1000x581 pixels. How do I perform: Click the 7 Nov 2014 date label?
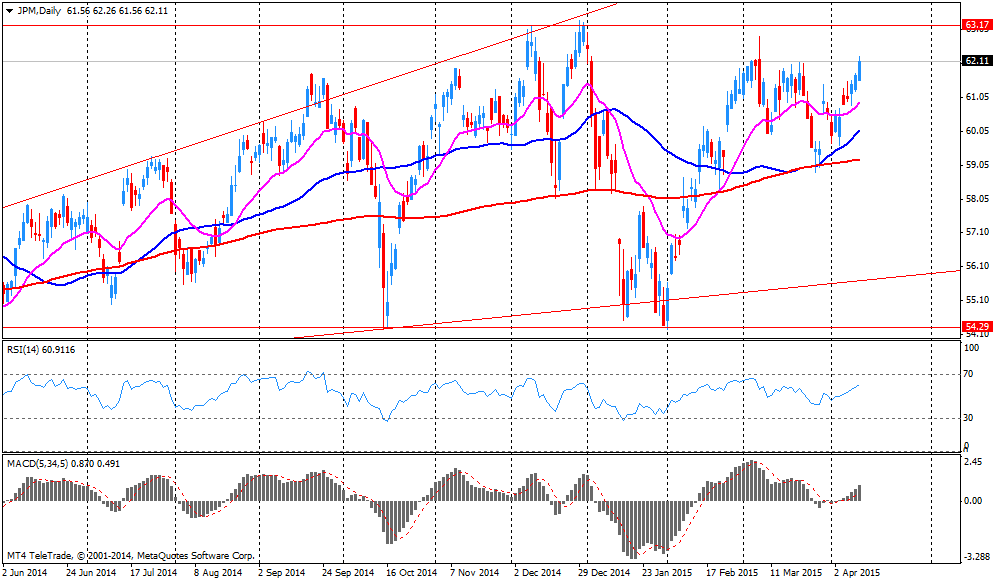click(x=474, y=573)
